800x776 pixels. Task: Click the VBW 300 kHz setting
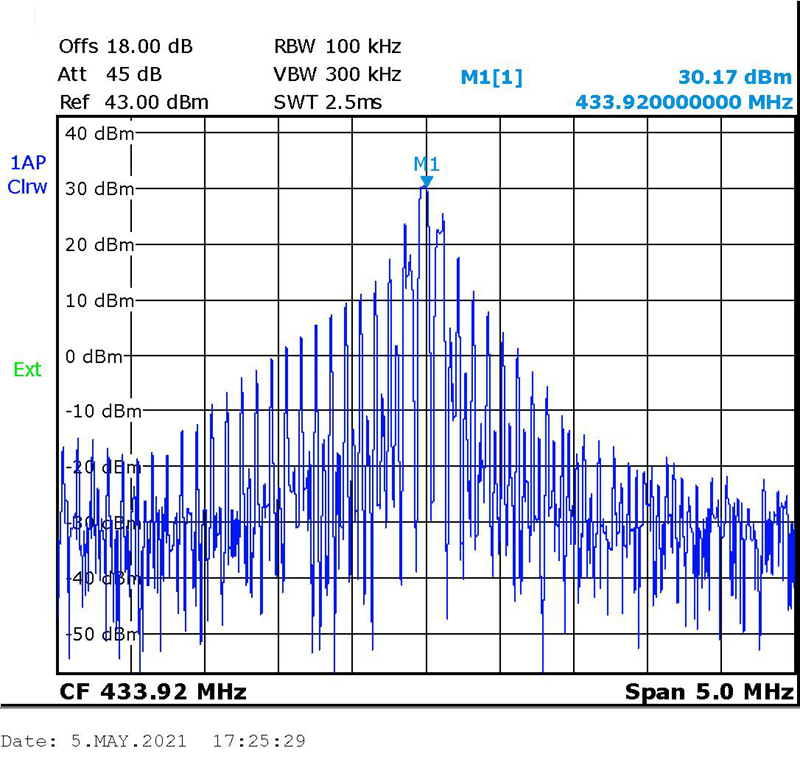337,74
